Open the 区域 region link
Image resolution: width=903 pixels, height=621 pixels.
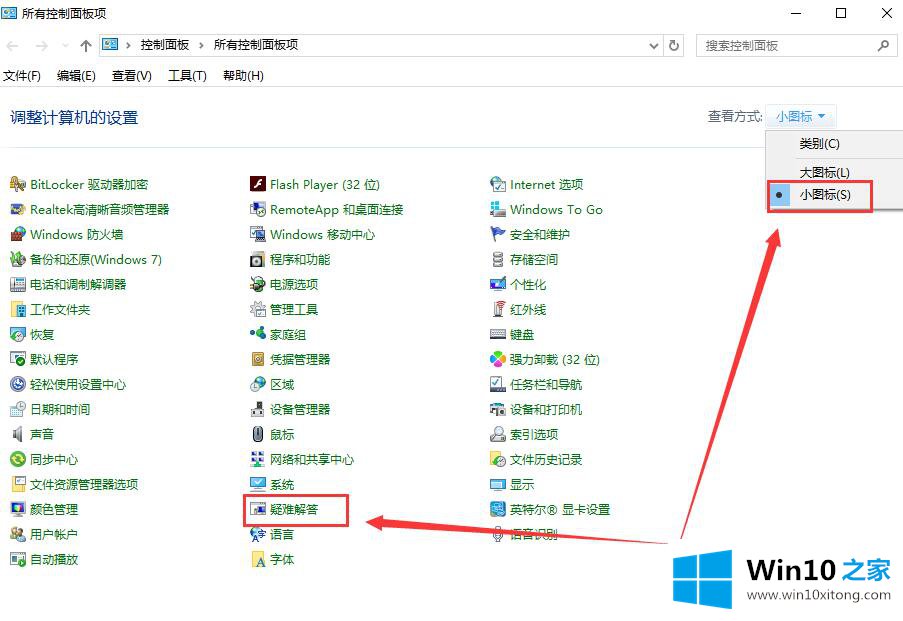coord(282,385)
